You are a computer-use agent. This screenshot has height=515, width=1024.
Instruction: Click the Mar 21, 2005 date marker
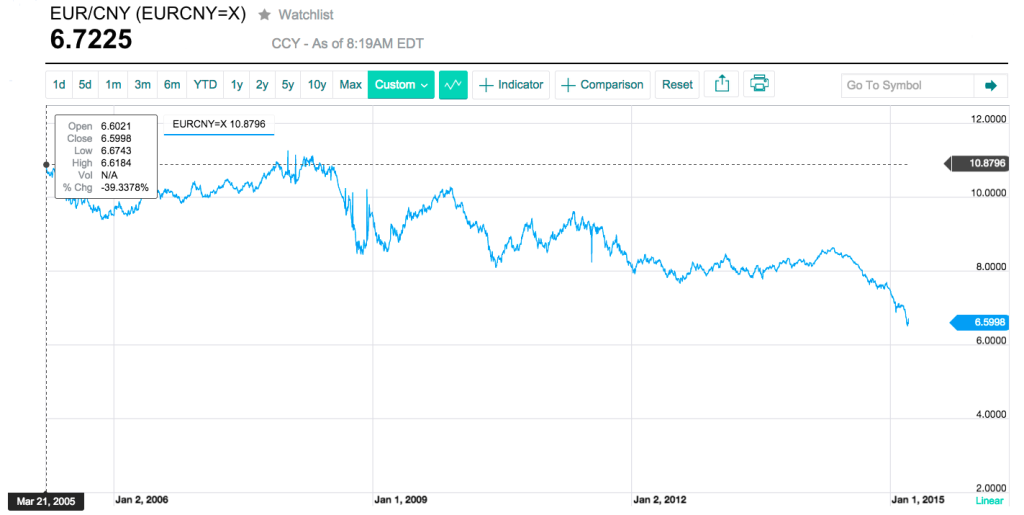click(x=46, y=501)
